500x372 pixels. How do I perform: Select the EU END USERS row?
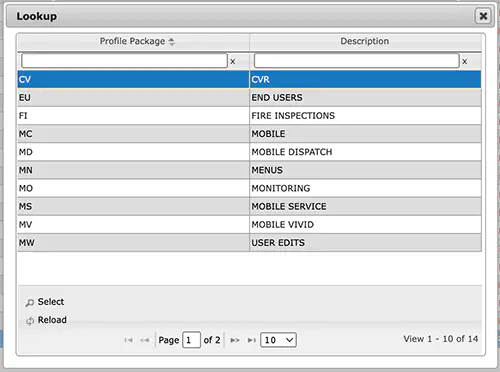pyautogui.click(x=249, y=98)
